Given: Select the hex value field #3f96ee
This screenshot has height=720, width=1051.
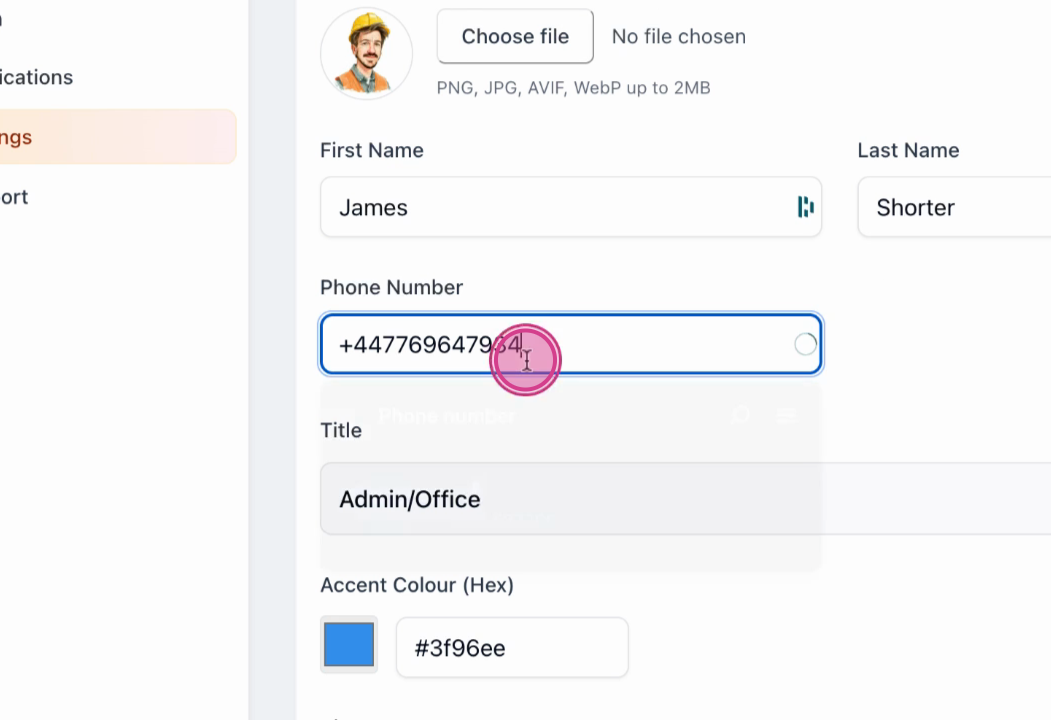Looking at the screenshot, I should (x=512, y=648).
